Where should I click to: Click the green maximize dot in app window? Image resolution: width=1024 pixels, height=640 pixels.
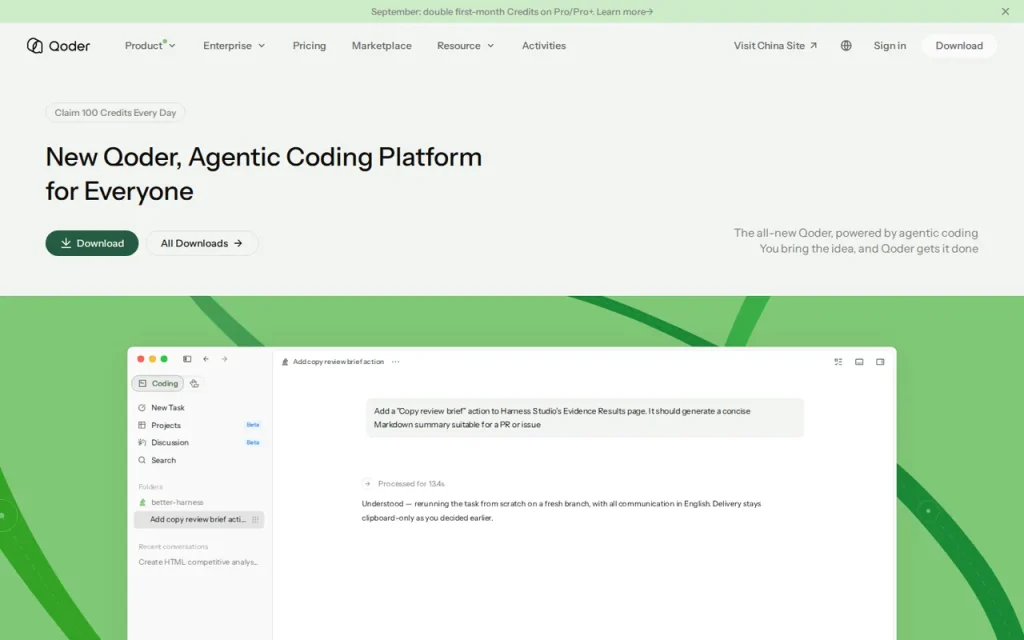(x=164, y=359)
